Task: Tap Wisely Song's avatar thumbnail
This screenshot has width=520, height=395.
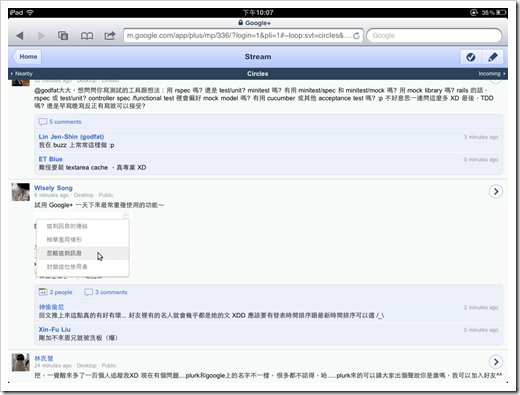Action: pos(21,192)
